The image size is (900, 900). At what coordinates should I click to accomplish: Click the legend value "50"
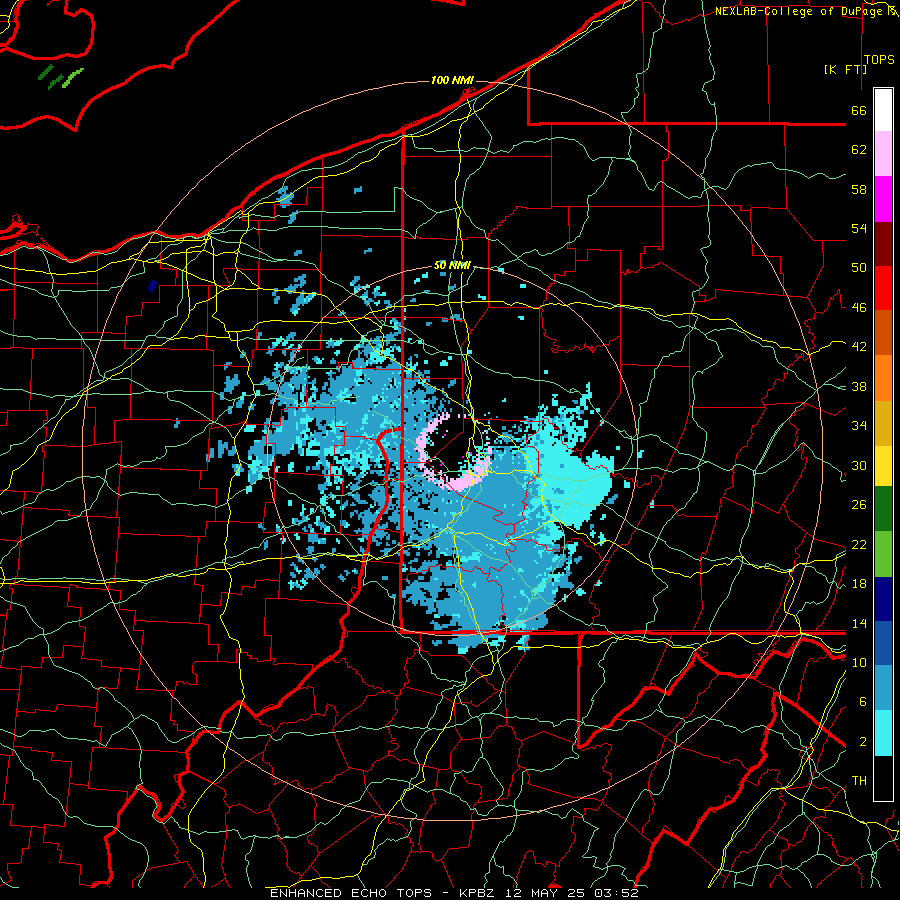point(859,268)
